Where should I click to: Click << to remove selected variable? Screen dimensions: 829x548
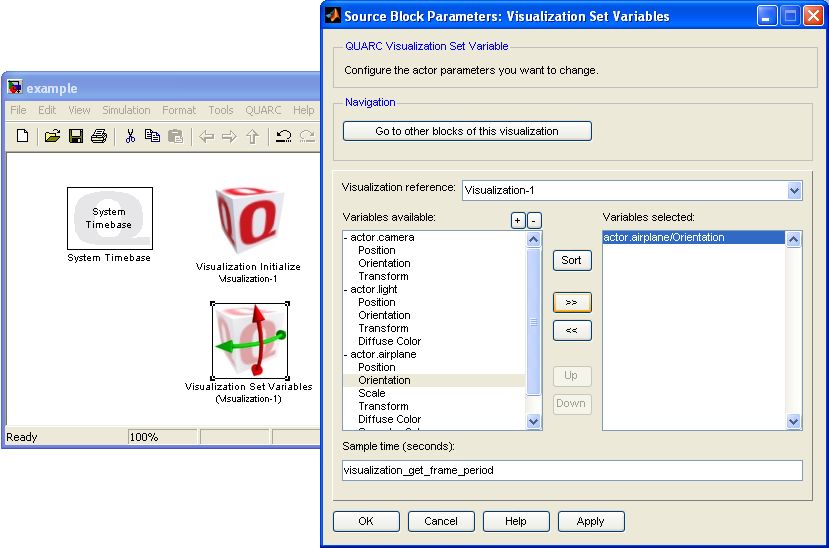tap(572, 330)
